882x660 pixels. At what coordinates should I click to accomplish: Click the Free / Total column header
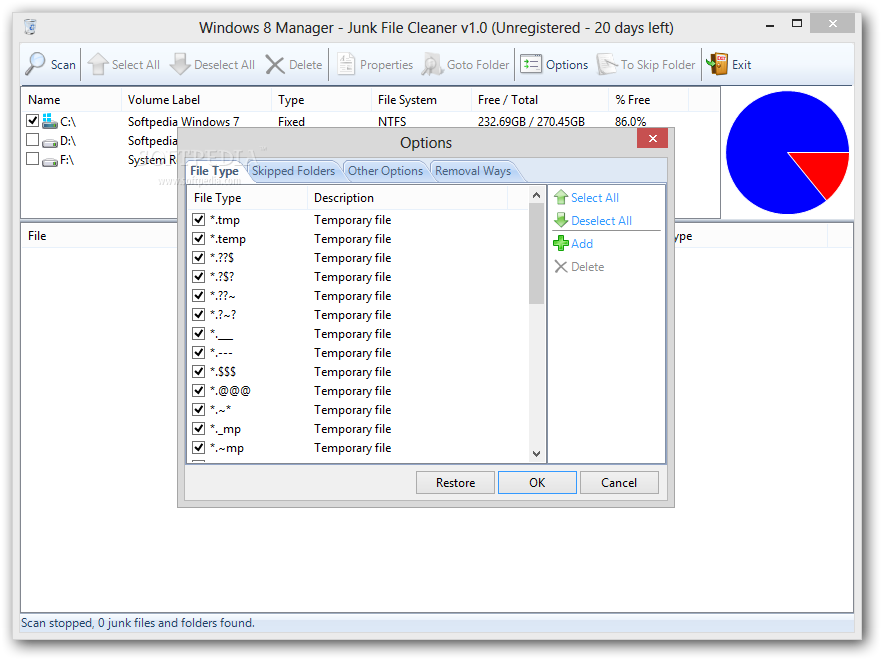click(539, 100)
